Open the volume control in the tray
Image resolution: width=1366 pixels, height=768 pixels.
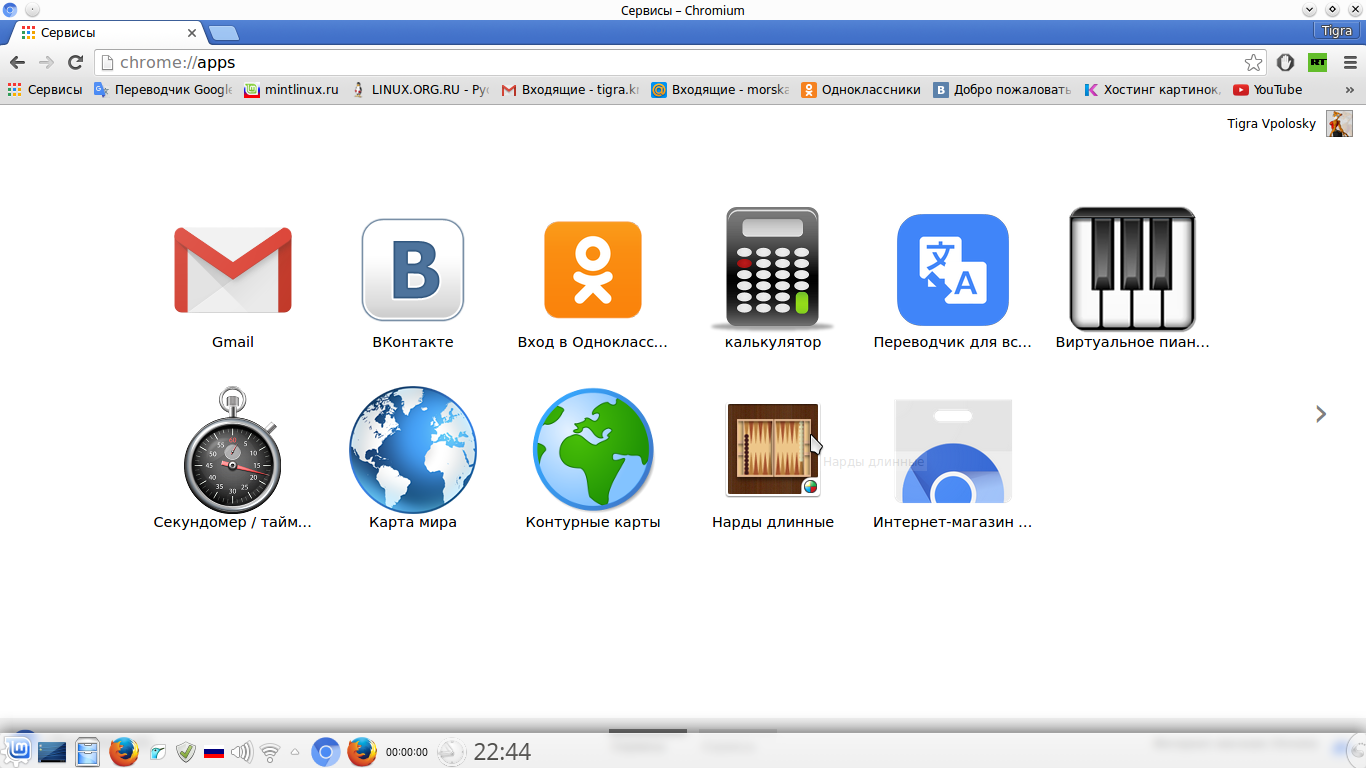click(241, 752)
